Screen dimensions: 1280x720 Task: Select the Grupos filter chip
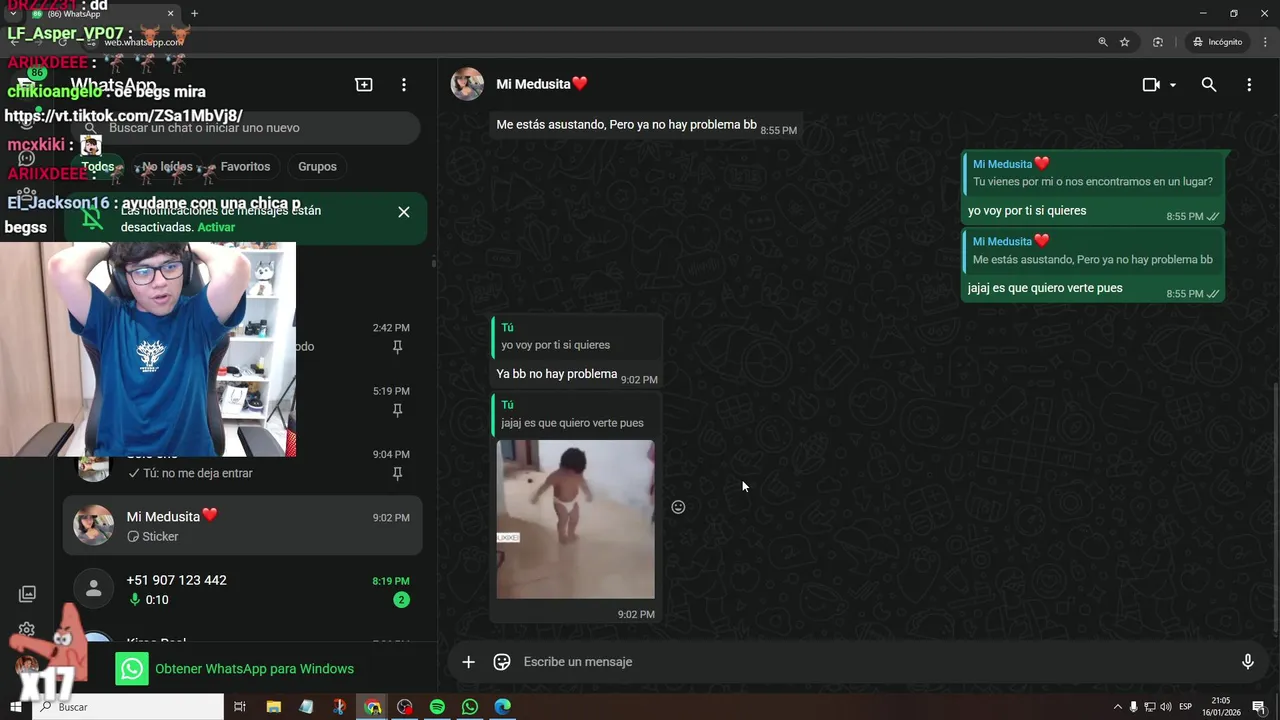pos(317,167)
